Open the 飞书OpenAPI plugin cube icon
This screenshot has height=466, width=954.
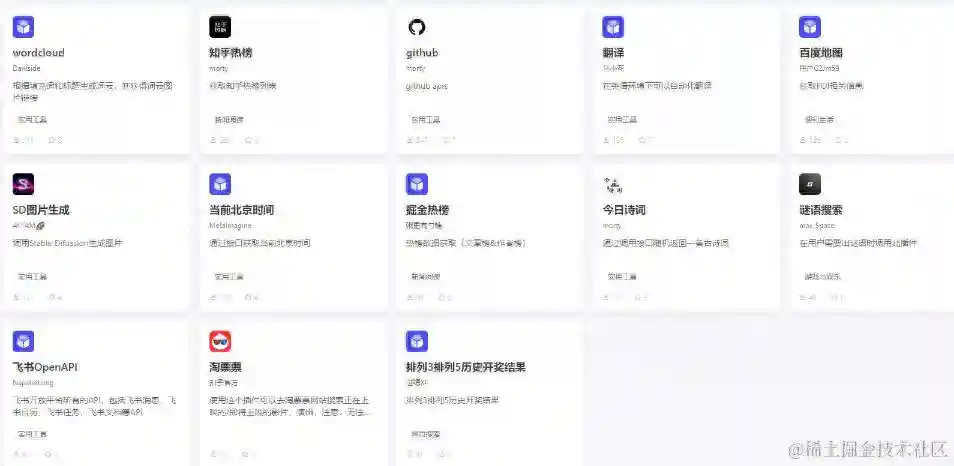pyautogui.click(x=23, y=341)
